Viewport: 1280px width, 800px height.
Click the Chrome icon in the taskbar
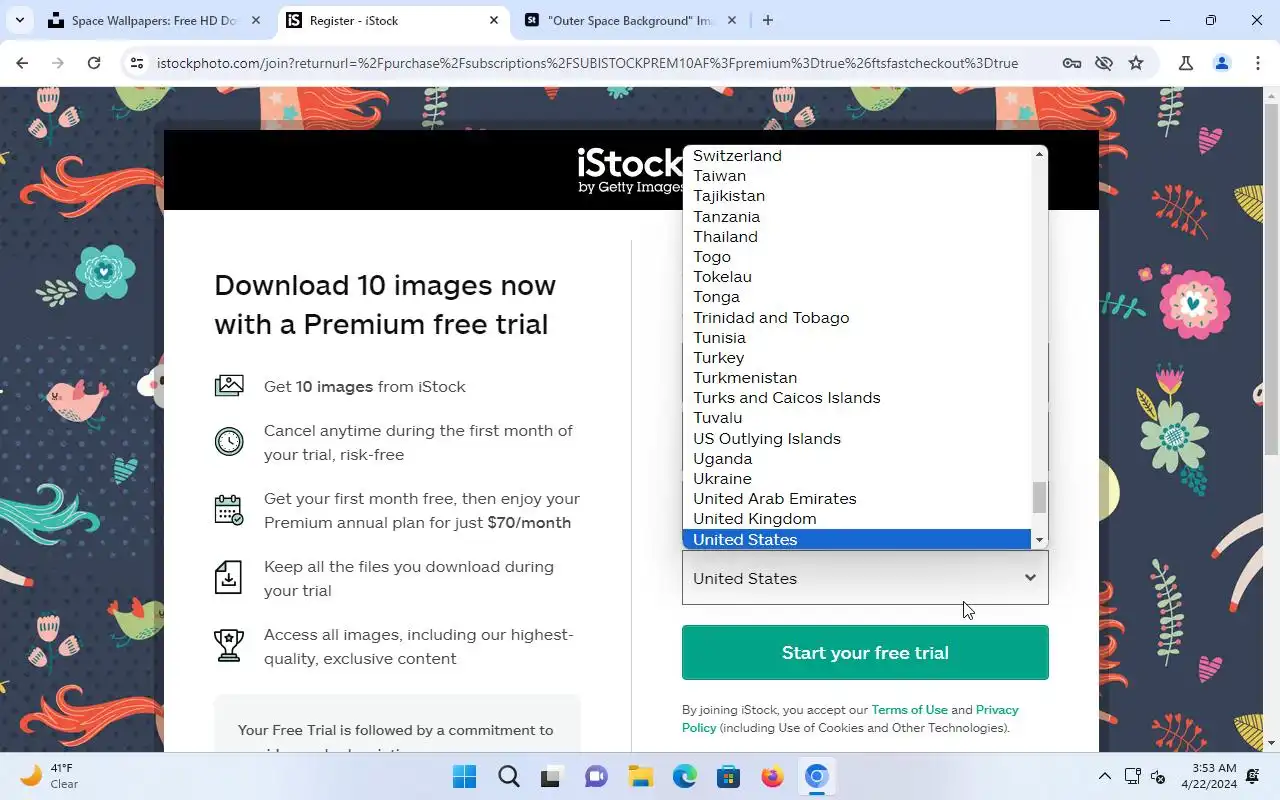click(817, 777)
